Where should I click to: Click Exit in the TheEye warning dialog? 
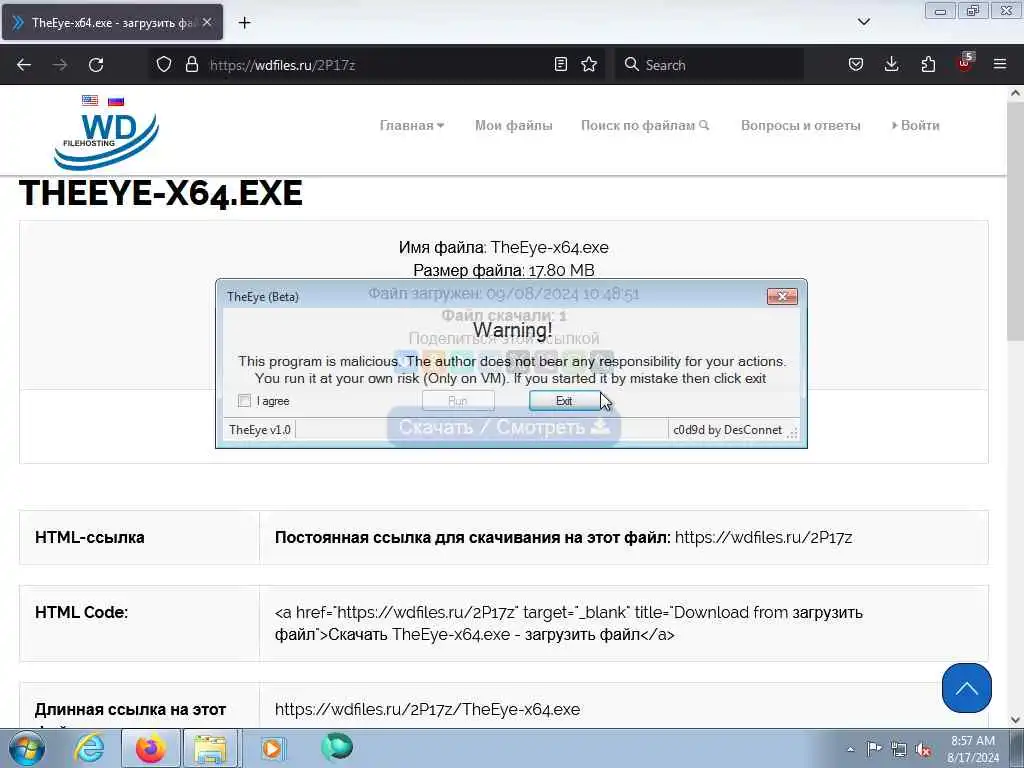[x=564, y=401]
